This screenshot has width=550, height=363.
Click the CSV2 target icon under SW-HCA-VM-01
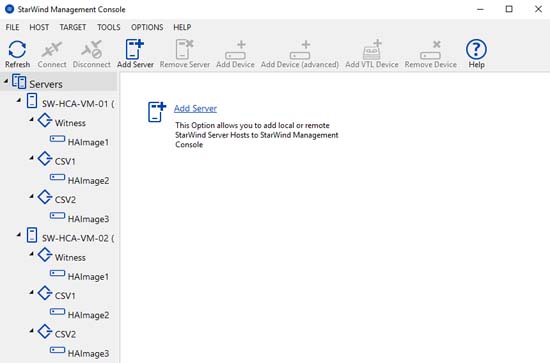pyautogui.click(x=45, y=197)
